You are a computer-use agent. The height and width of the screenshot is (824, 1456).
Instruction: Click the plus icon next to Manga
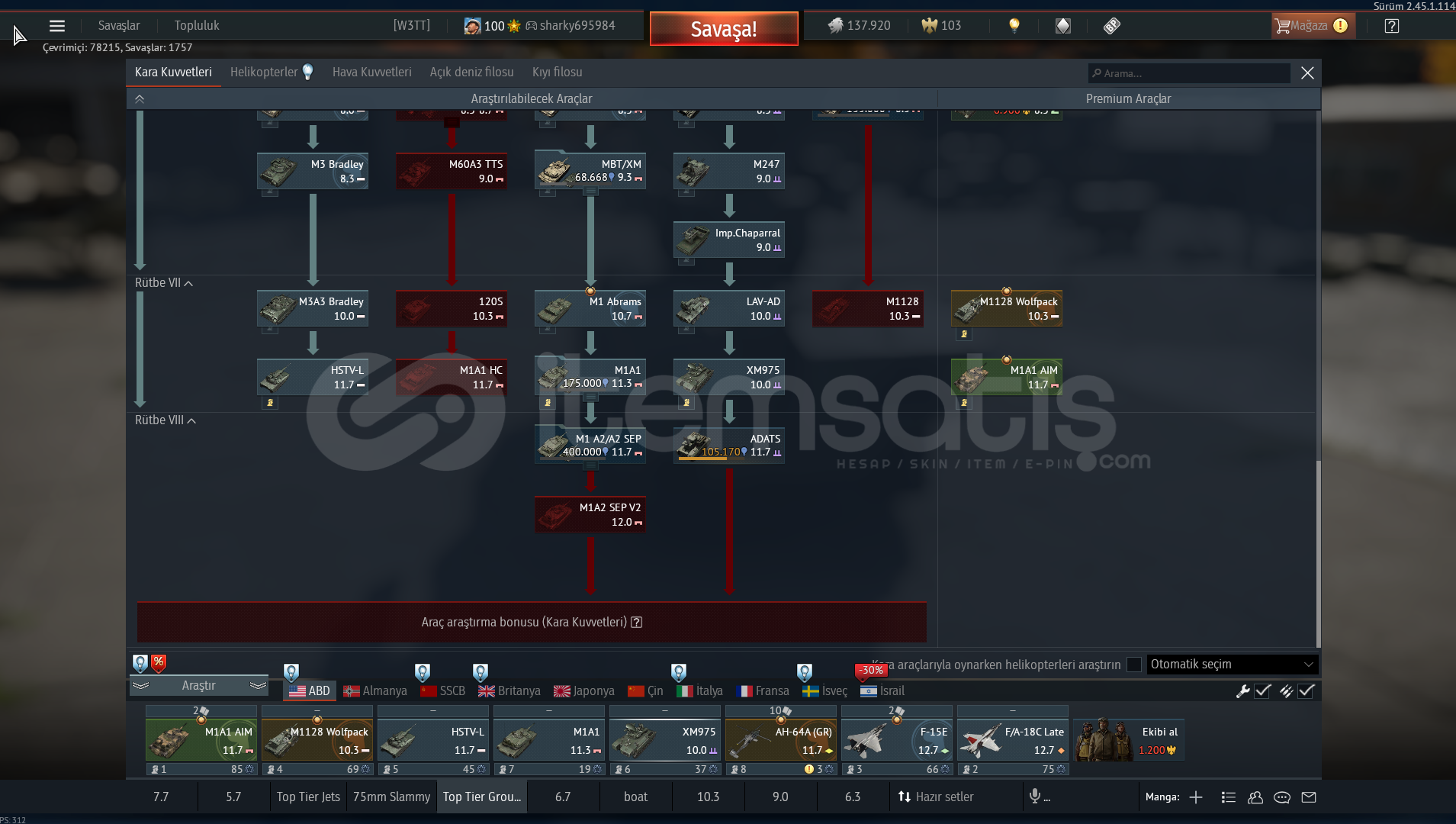pos(1196,797)
